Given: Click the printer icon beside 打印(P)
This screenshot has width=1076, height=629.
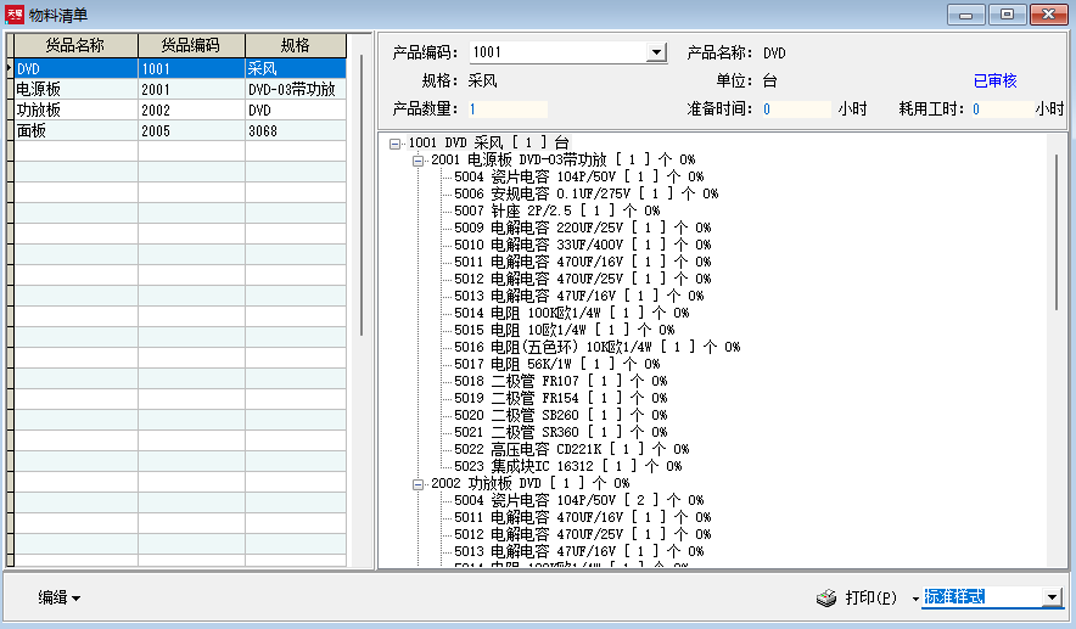Looking at the screenshot, I should tap(826, 598).
